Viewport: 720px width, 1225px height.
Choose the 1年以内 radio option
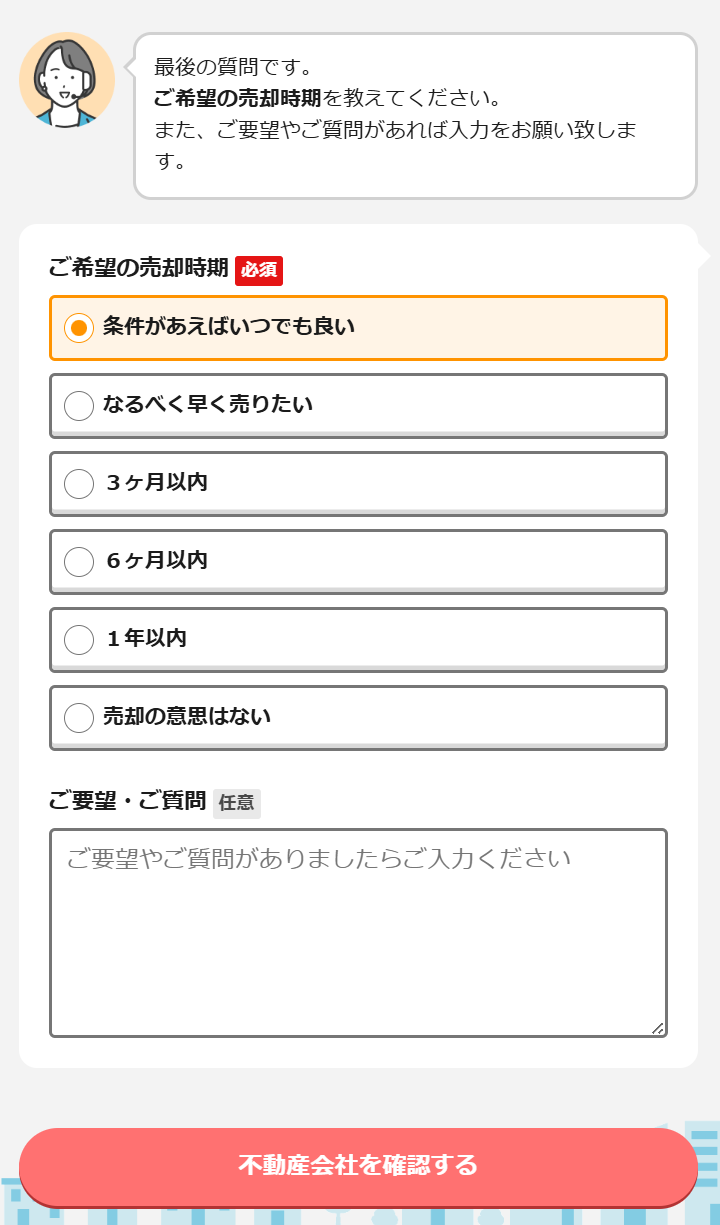[79, 640]
